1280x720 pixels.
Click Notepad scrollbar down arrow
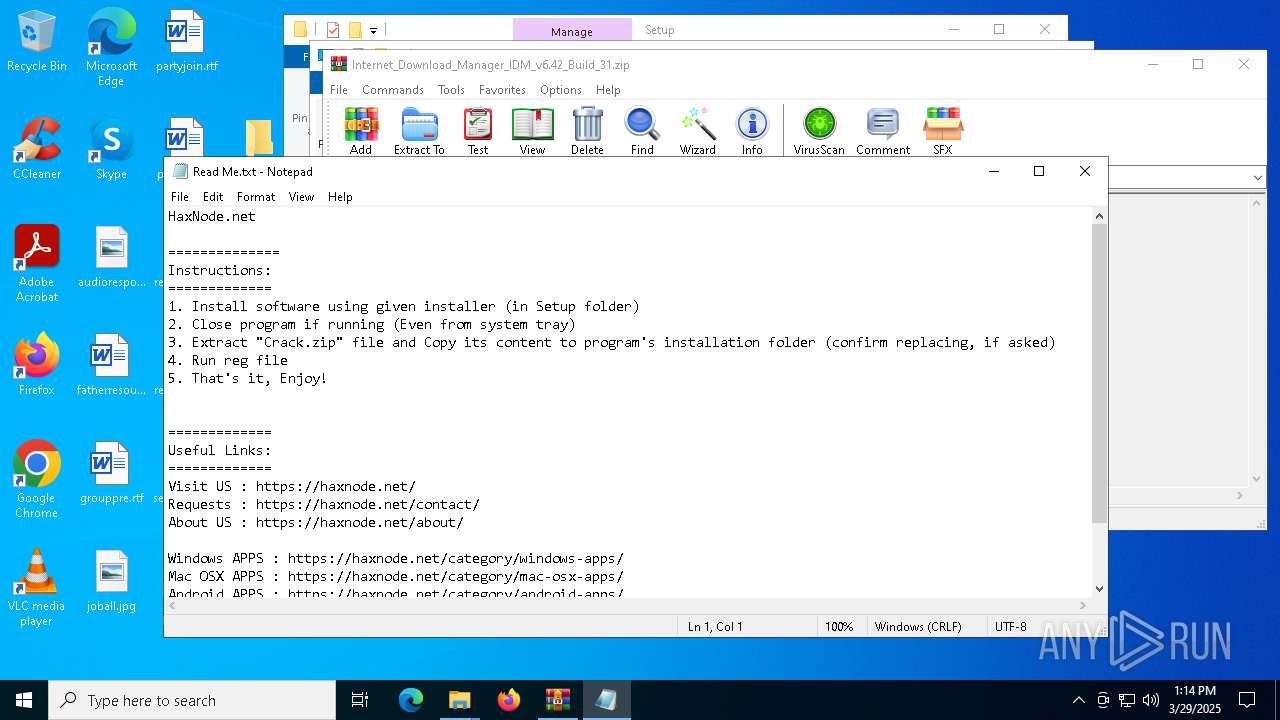1099,589
